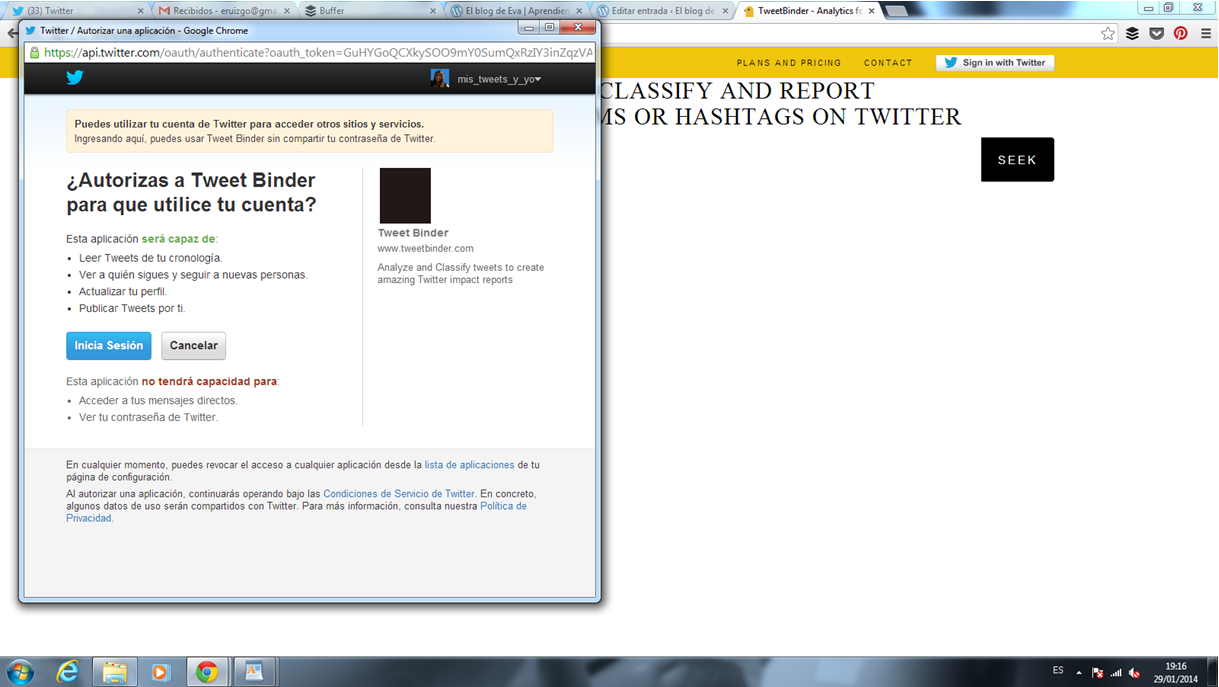Screen dimensions: 1219x687
Task: Open Chrome's hamburger menu
Action: (1206, 33)
